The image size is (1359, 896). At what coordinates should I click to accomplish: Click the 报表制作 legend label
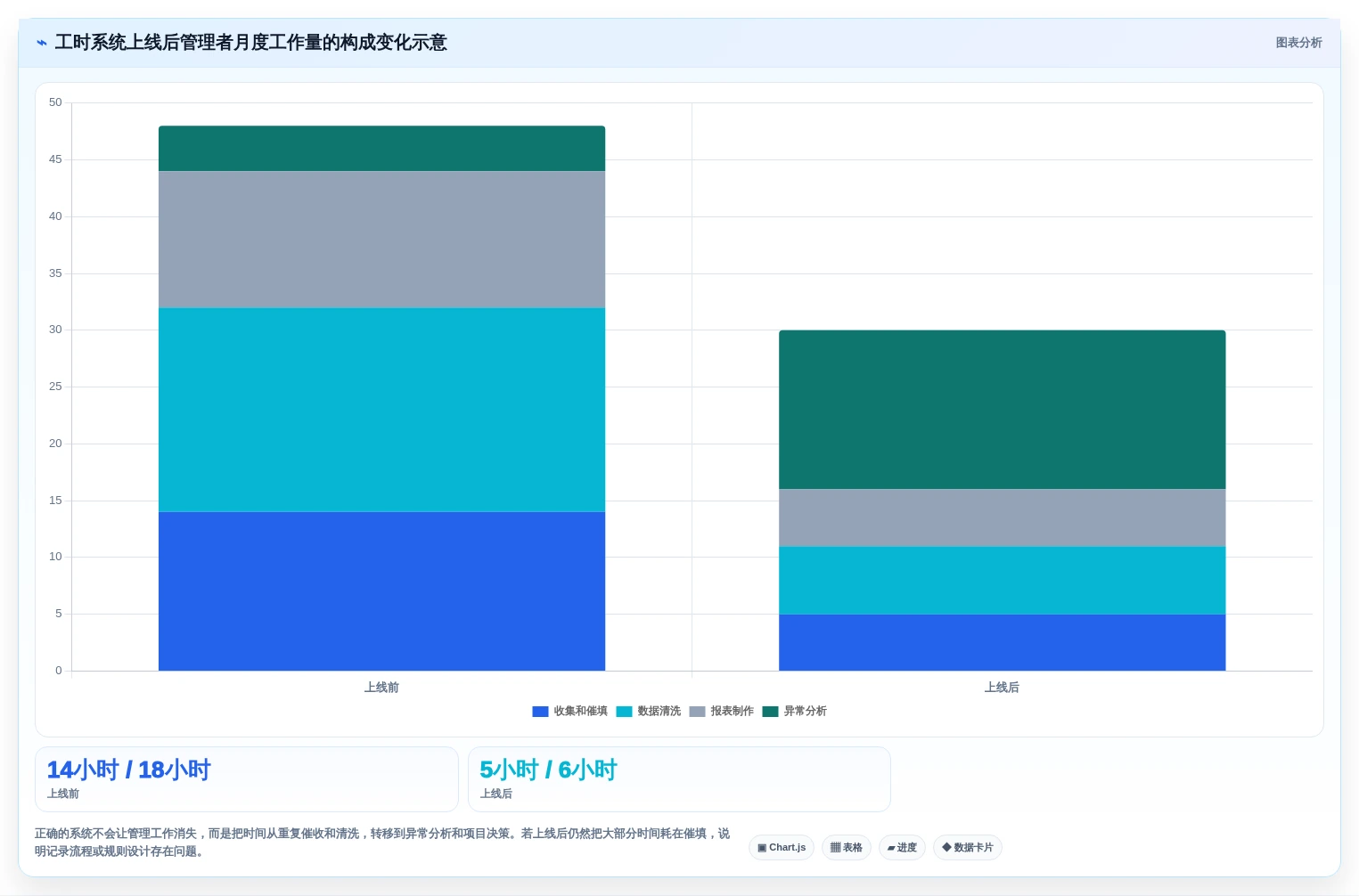(732, 712)
